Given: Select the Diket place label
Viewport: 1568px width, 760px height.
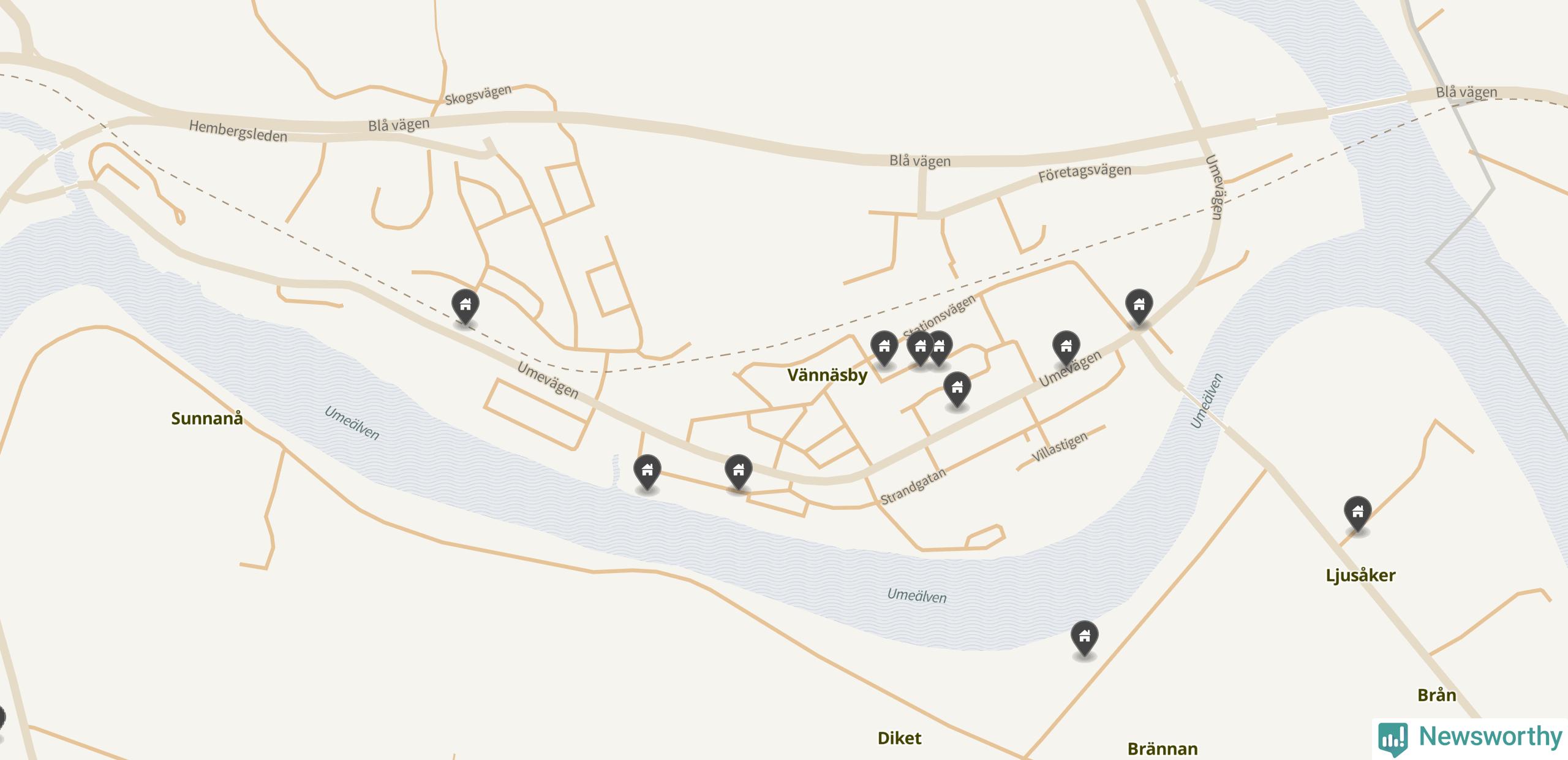Looking at the screenshot, I should coord(899,739).
